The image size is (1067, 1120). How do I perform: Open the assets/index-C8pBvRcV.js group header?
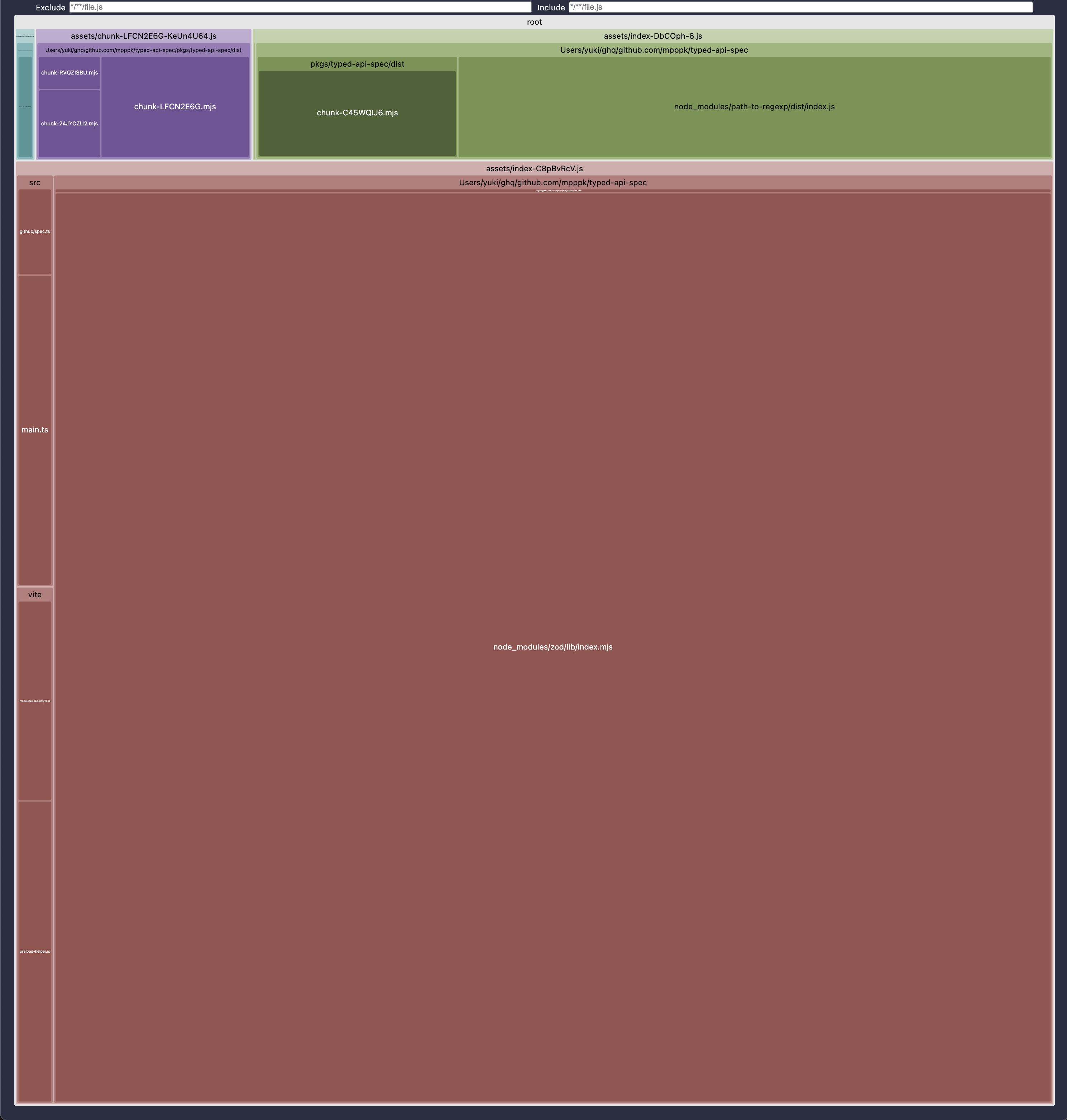coord(534,168)
